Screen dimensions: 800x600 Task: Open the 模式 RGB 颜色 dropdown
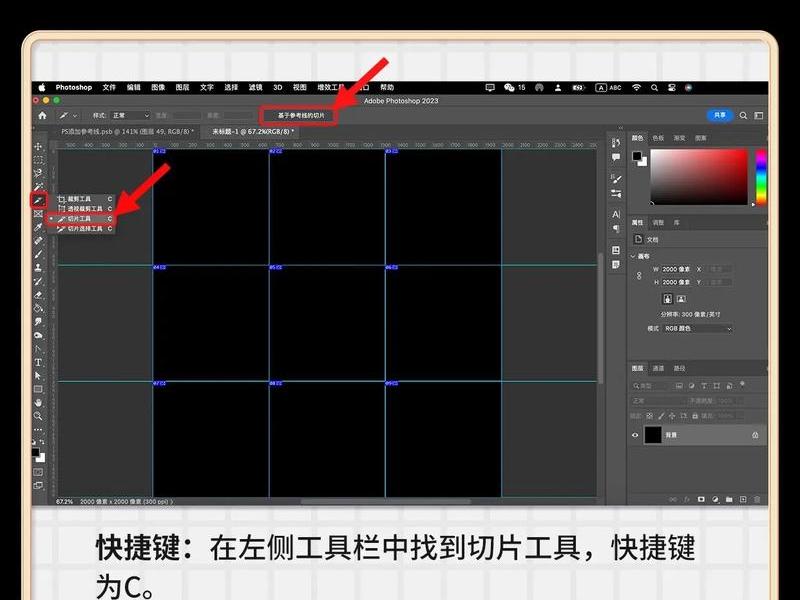point(698,329)
